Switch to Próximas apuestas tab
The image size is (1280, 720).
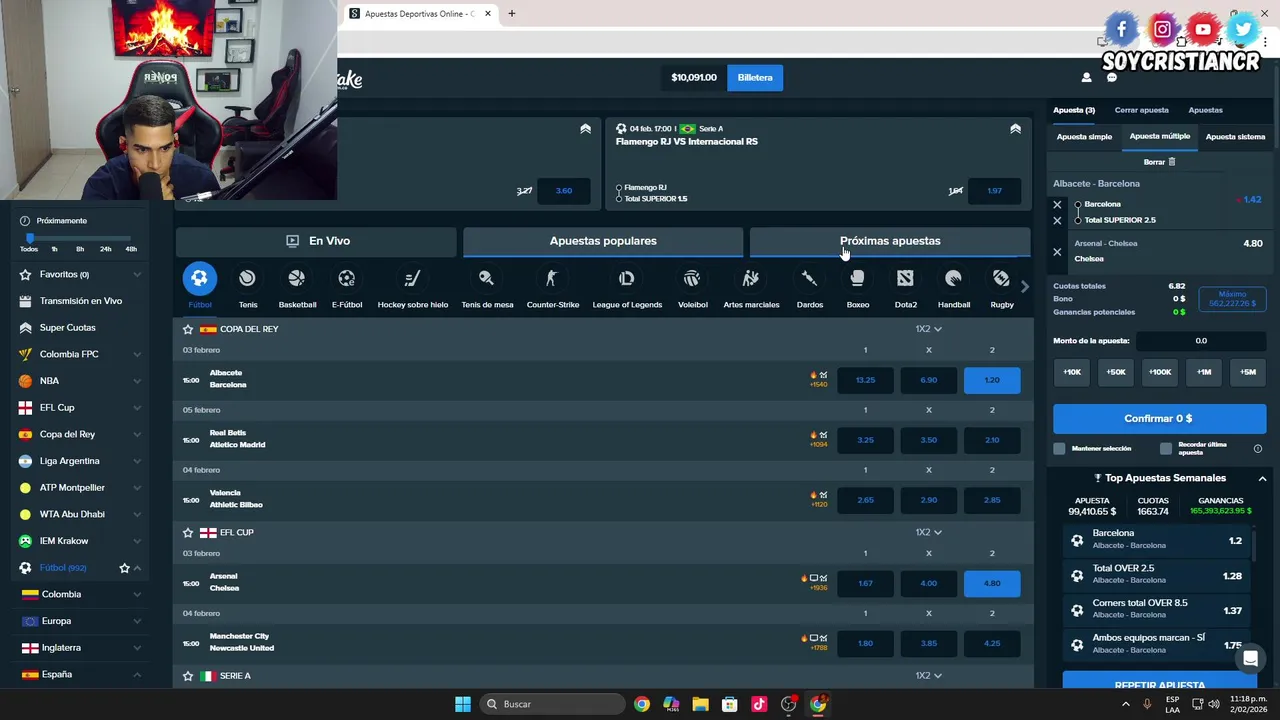pos(890,241)
